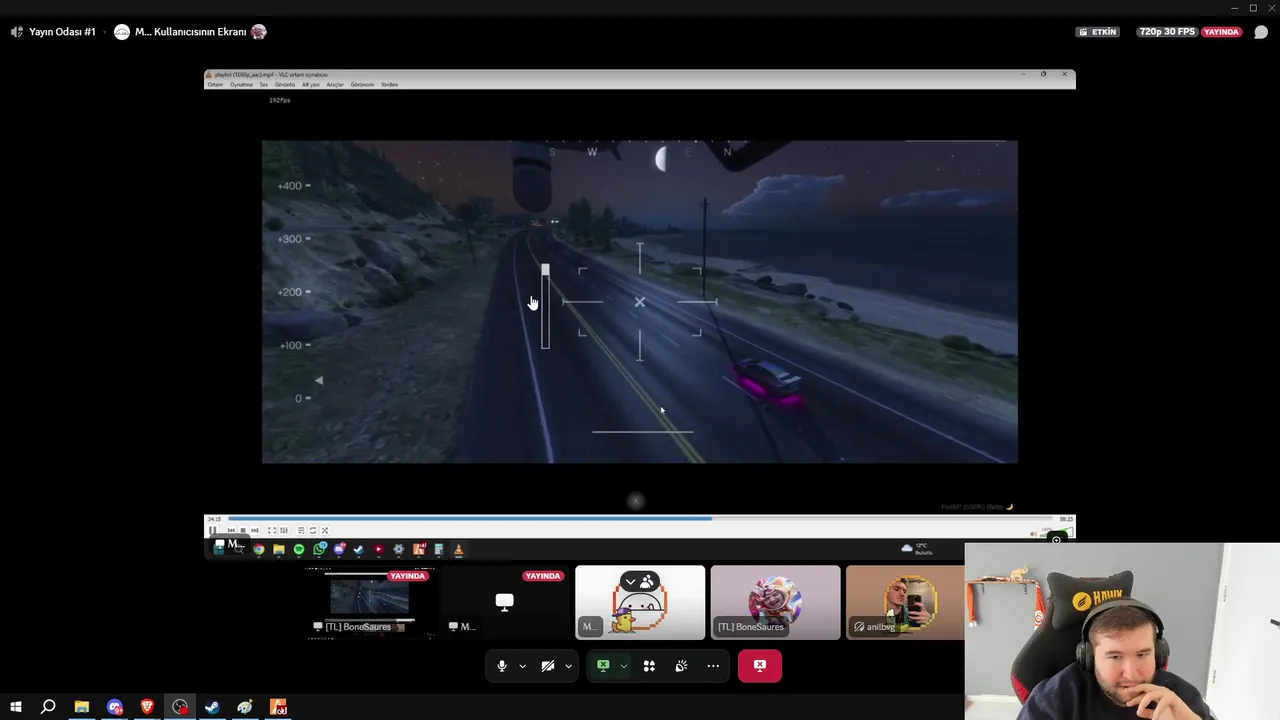This screenshot has width=1280, height=720.
Task: Open camera options dropdown arrow
Action: pyautogui.click(x=568, y=666)
